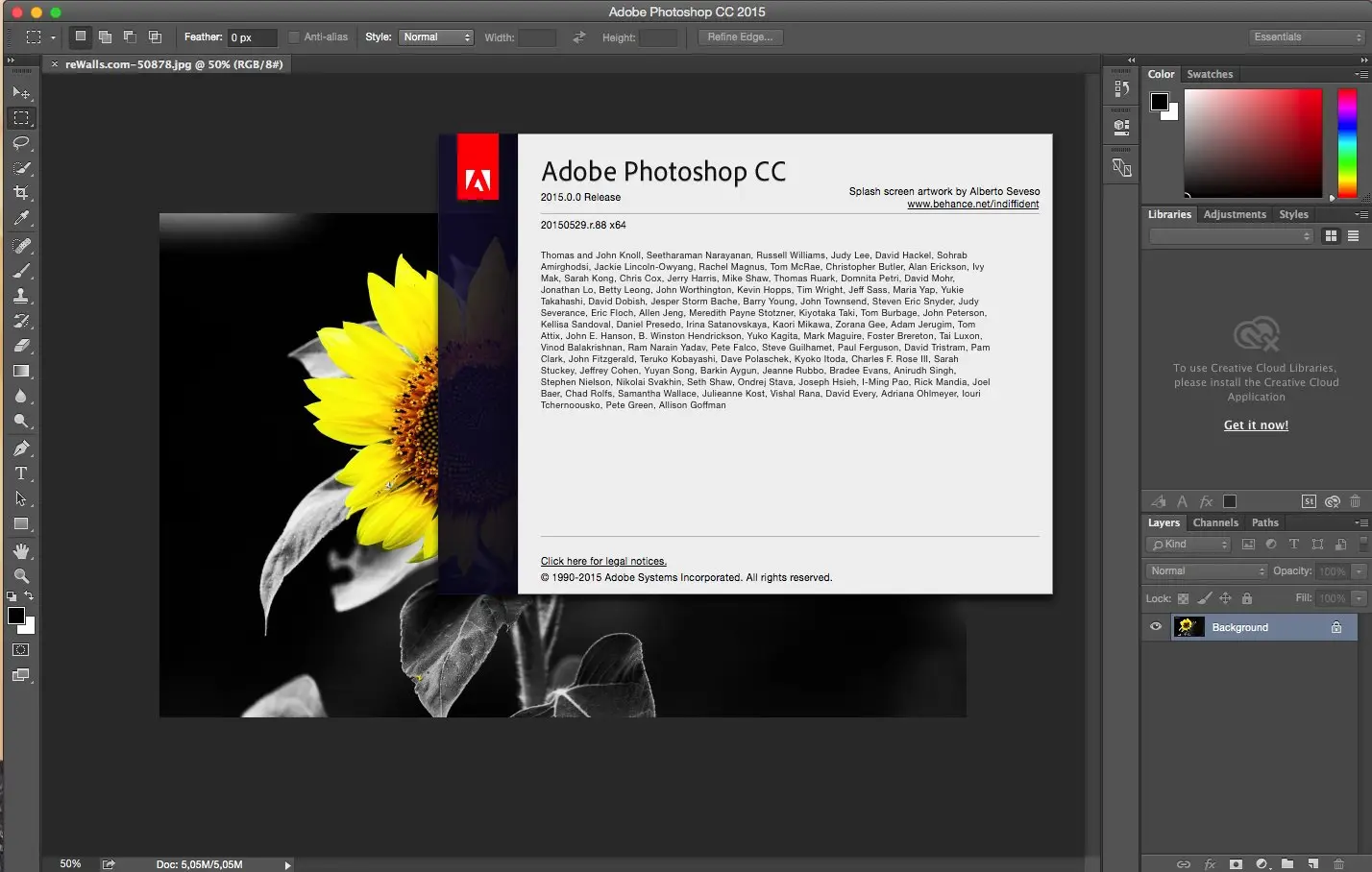This screenshot has height=872, width=1372.
Task: Close the reWalls.com-50878.jpg document tab
Action: point(55,64)
